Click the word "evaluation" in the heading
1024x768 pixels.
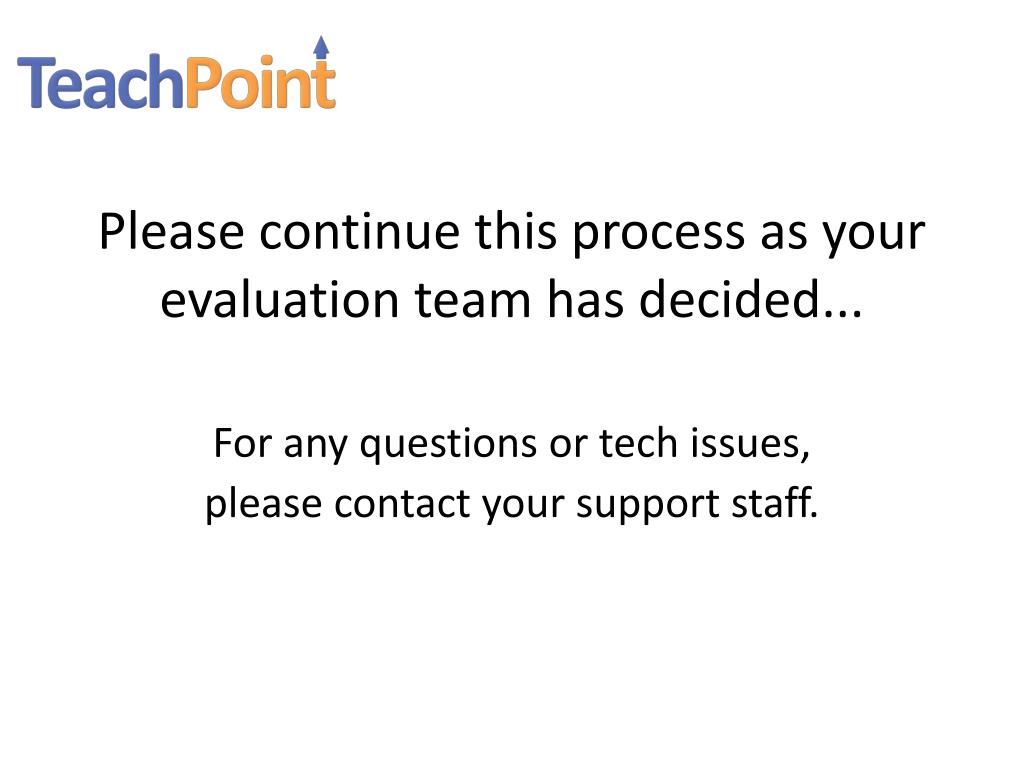point(280,300)
